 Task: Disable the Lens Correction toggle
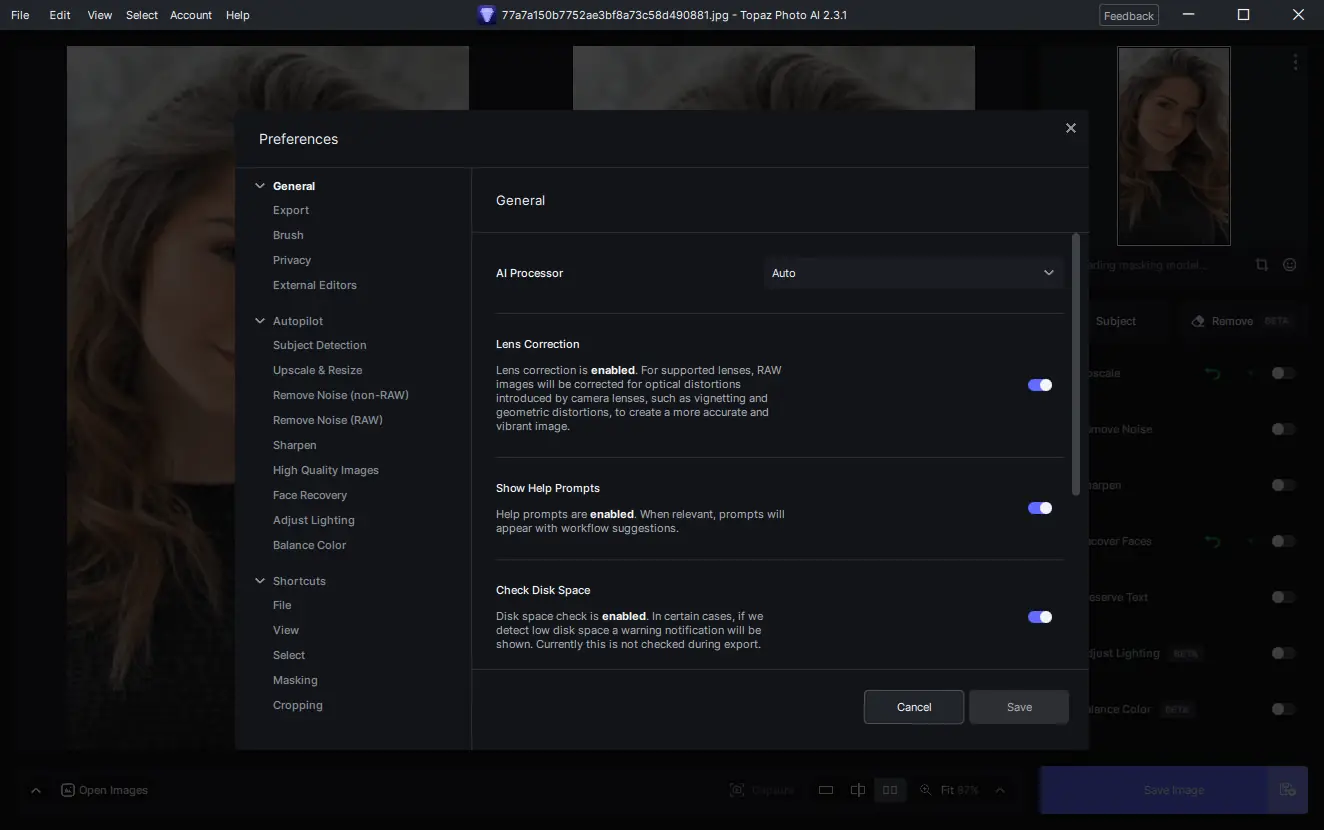coord(1040,385)
